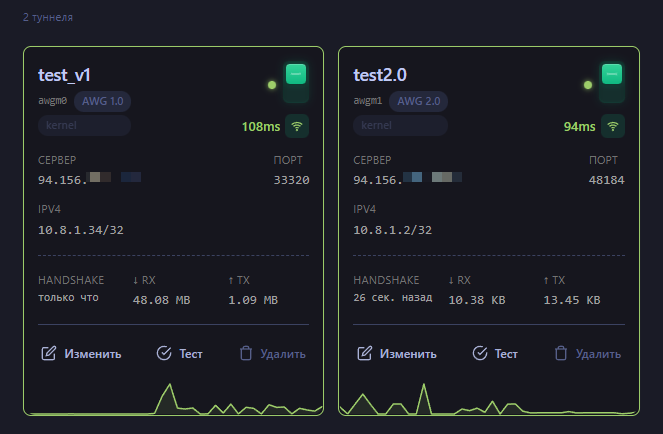663x434 pixels.
Task: Click the AWG 2.0 version badge
Action: coord(418,101)
